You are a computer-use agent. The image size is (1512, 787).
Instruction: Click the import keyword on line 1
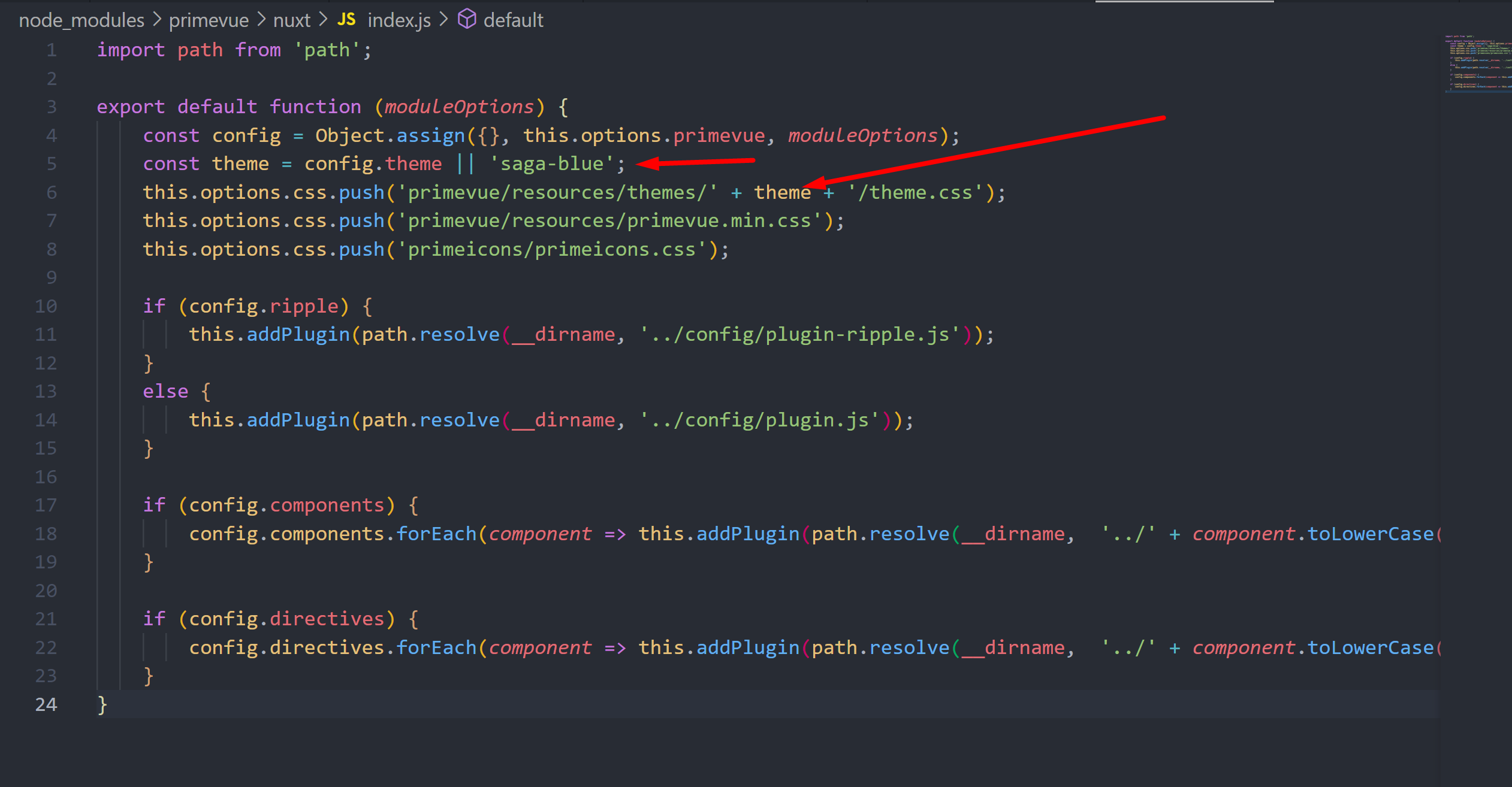pos(131,50)
